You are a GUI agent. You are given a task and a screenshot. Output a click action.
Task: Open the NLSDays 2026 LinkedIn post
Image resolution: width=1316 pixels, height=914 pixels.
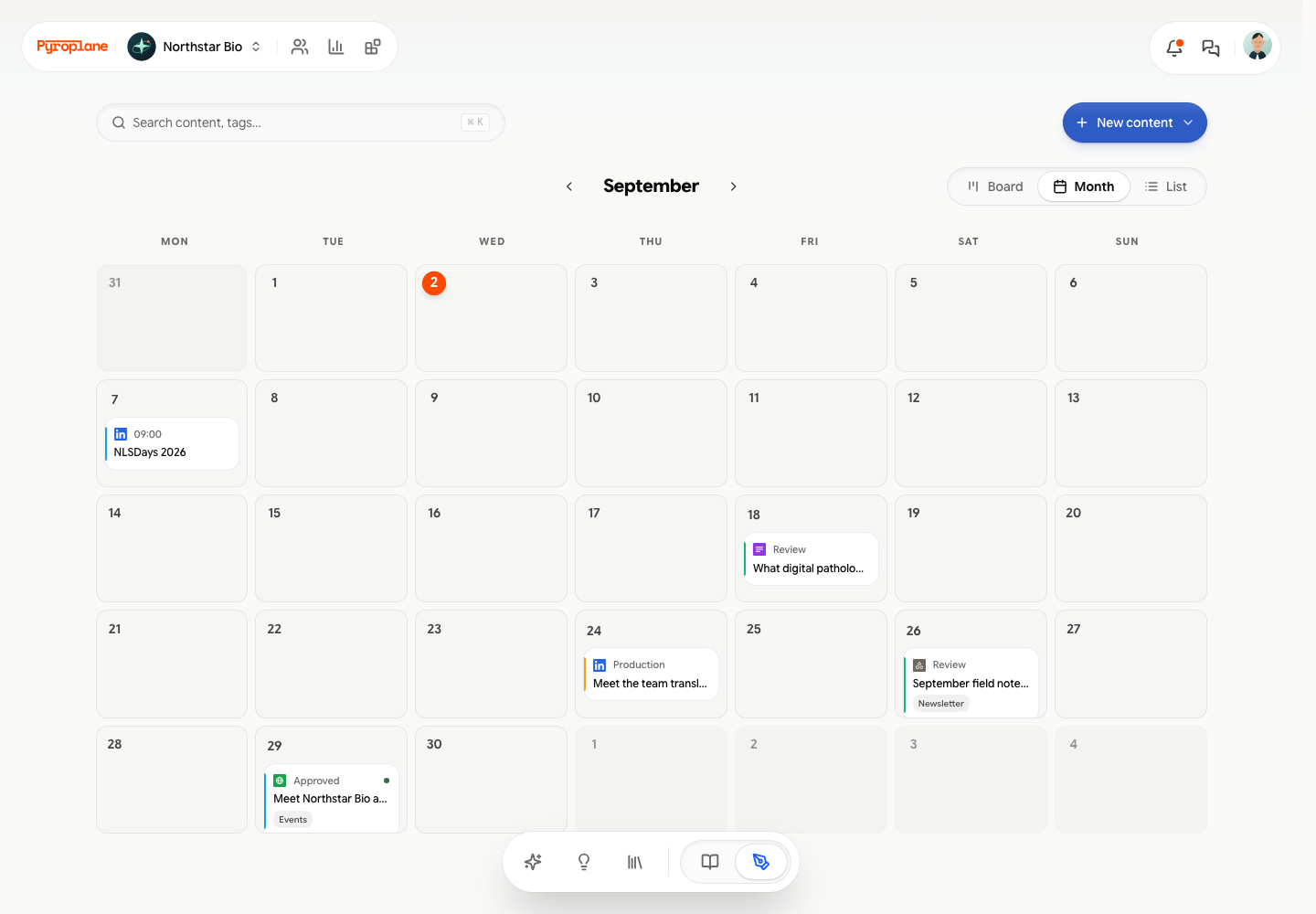172,444
